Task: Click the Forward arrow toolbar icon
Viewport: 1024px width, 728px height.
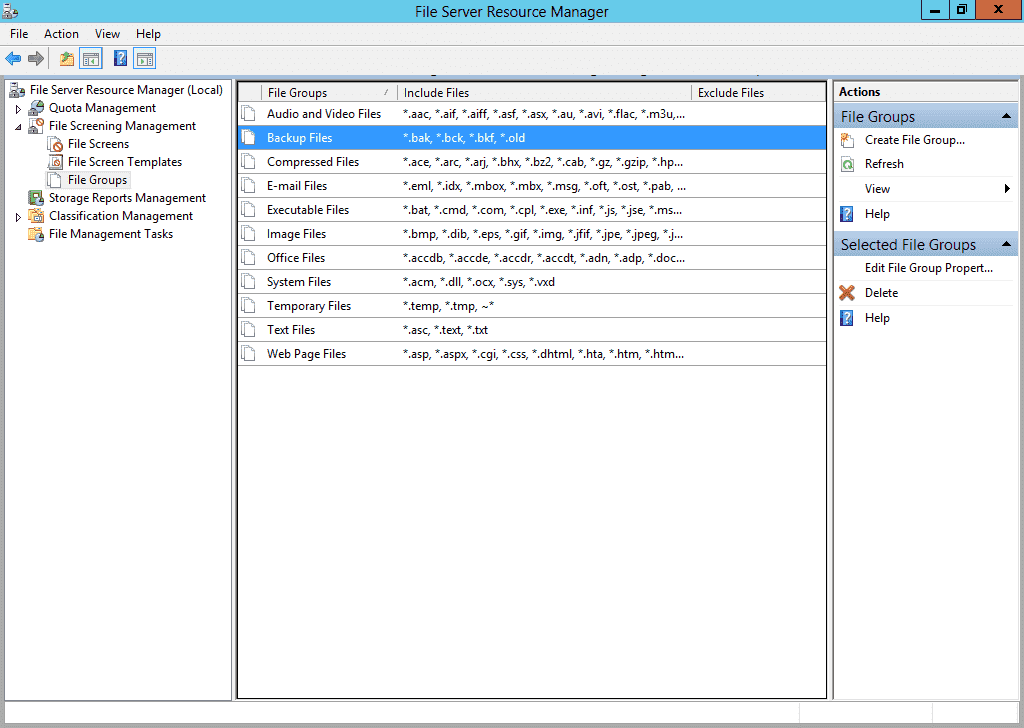Action: 36,59
